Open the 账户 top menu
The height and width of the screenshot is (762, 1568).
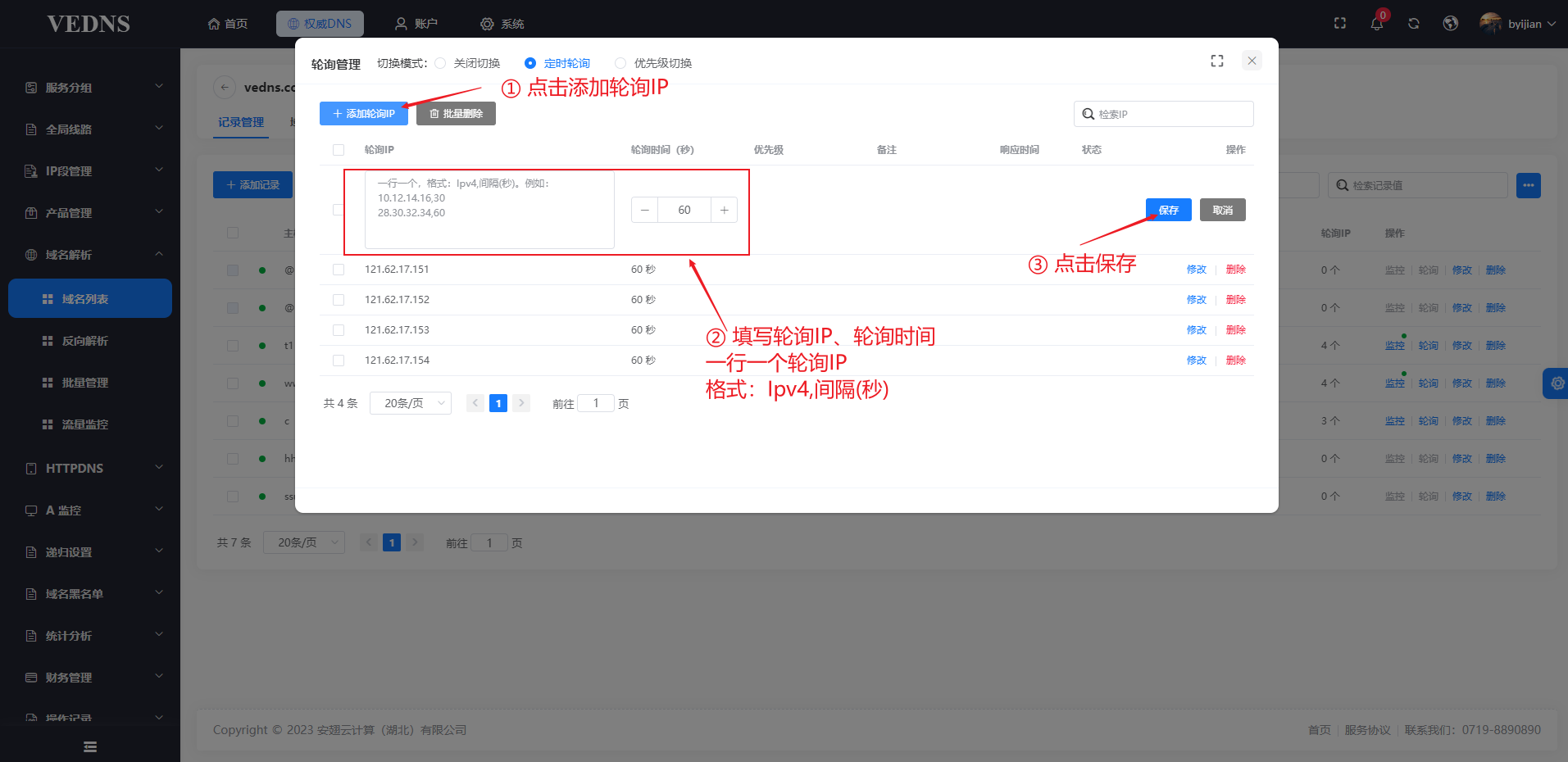click(416, 24)
